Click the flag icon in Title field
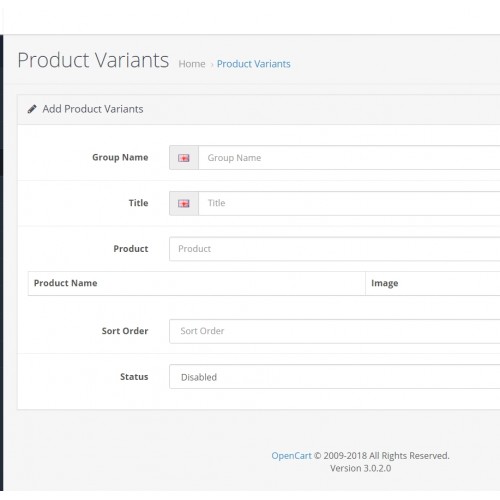Image resolution: width=500 pixels, height=500 pixels. coord(184,203)
